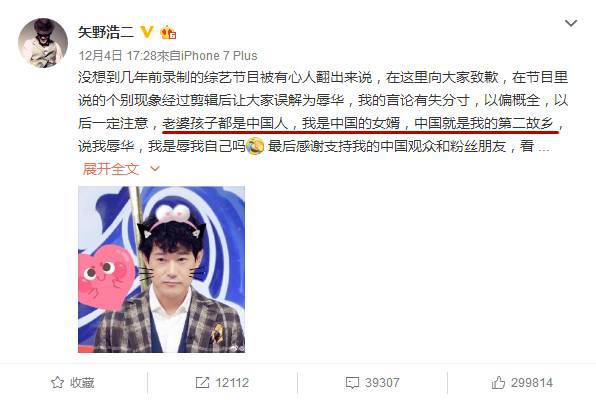
Task: Click the 收藏 favorite button label
Action: [82, 383]
